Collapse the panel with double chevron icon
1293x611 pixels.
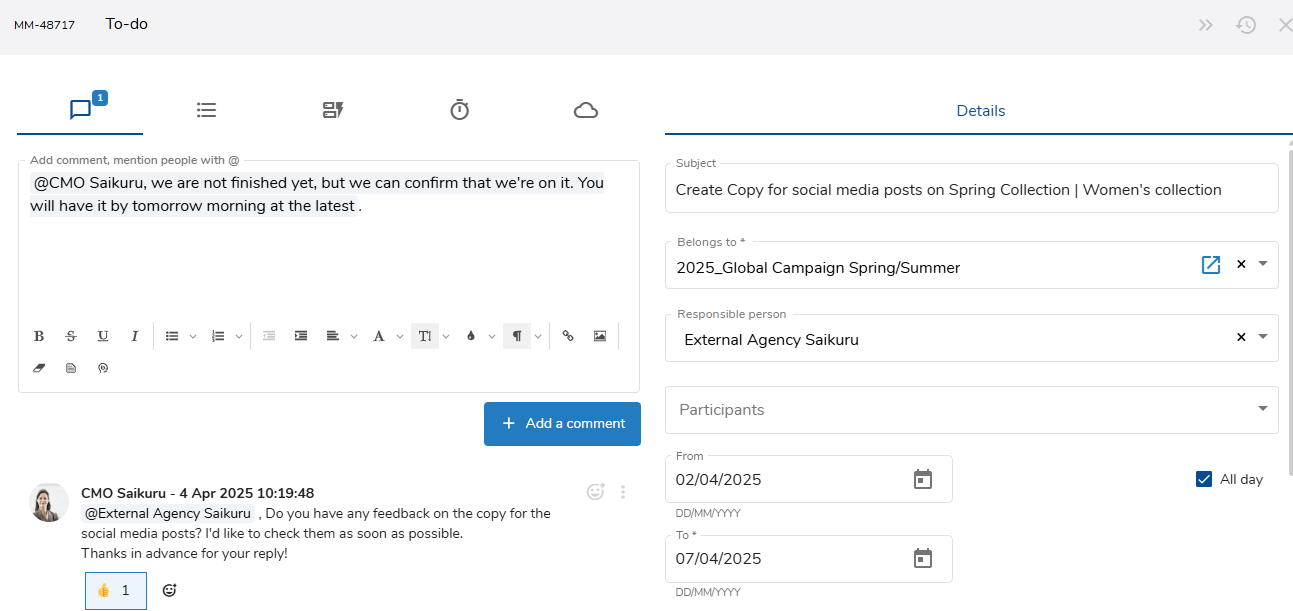click(x=1206, y=25)
